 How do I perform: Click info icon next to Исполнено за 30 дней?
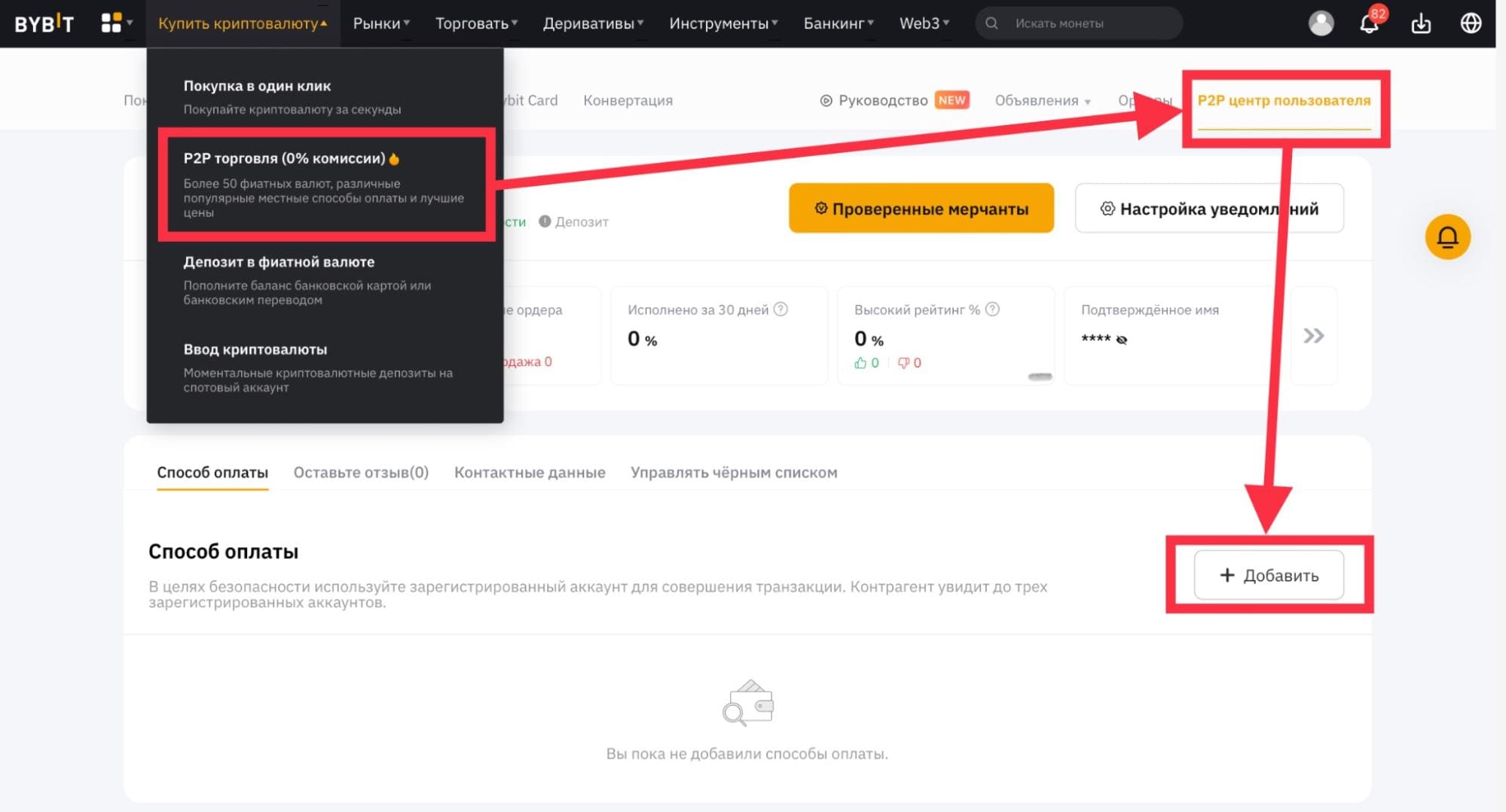[781, 309]
